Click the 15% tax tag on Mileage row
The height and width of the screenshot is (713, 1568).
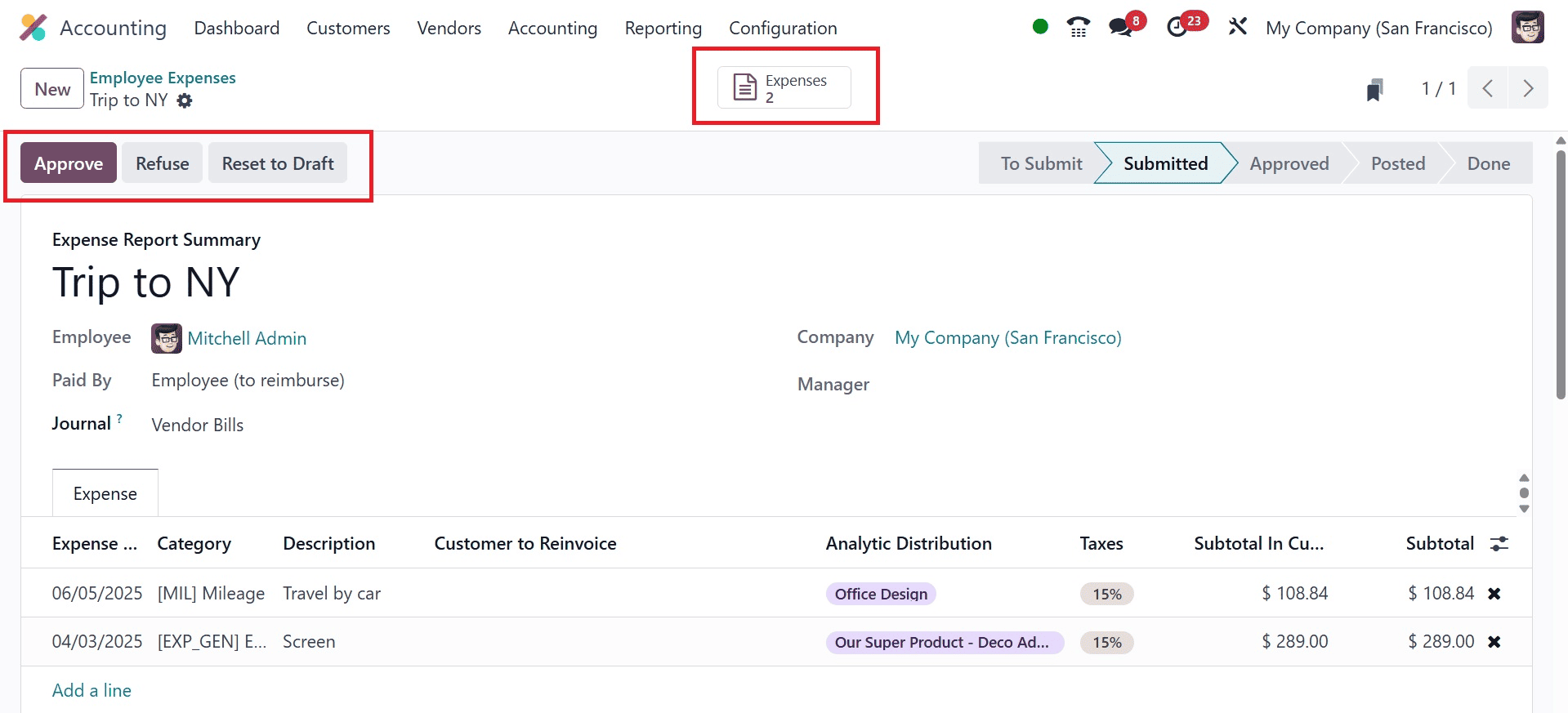point(1106,594)
